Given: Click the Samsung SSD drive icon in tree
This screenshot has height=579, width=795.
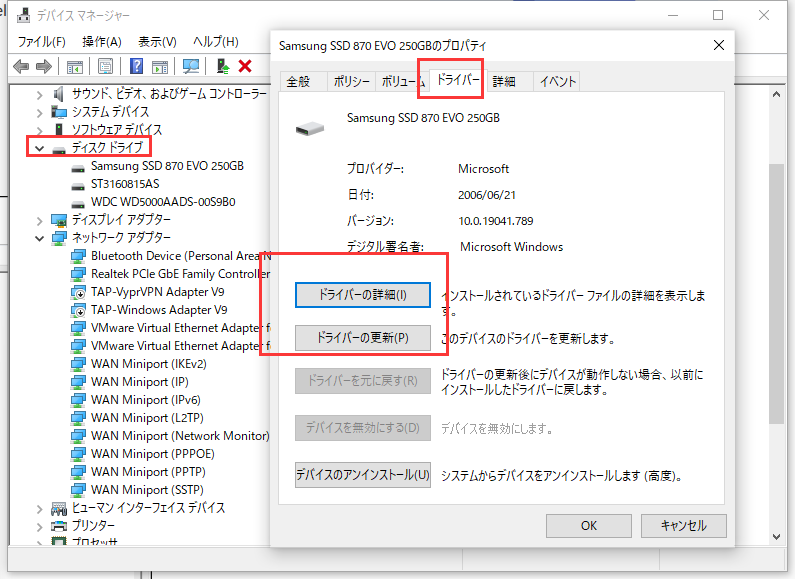Looking at the screenshot, I should (x=78, y=167).
